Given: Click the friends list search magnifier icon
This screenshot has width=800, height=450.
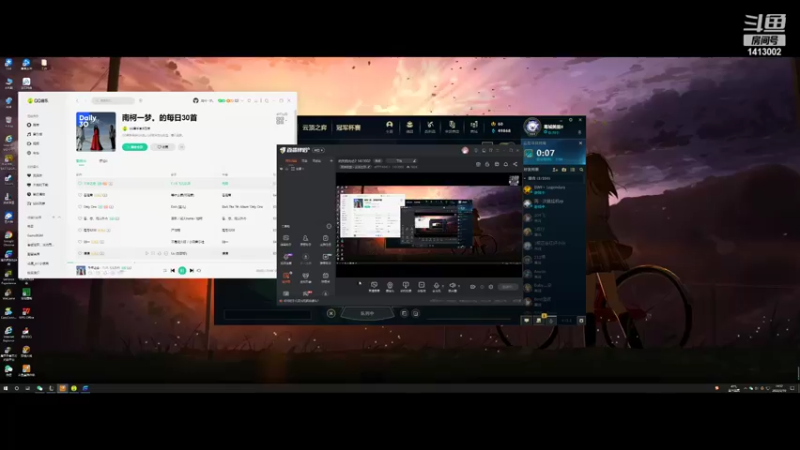Looking at the screenshot, I should pyautogui.click(x=581, y=170).
